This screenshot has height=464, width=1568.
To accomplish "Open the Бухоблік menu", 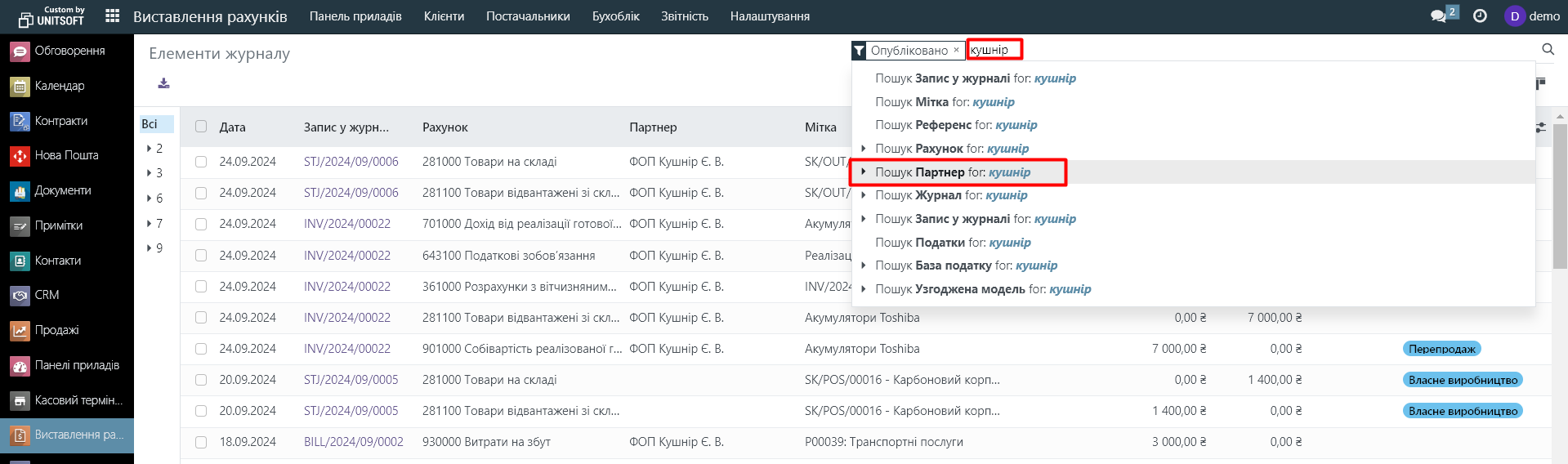I will 615,16.
